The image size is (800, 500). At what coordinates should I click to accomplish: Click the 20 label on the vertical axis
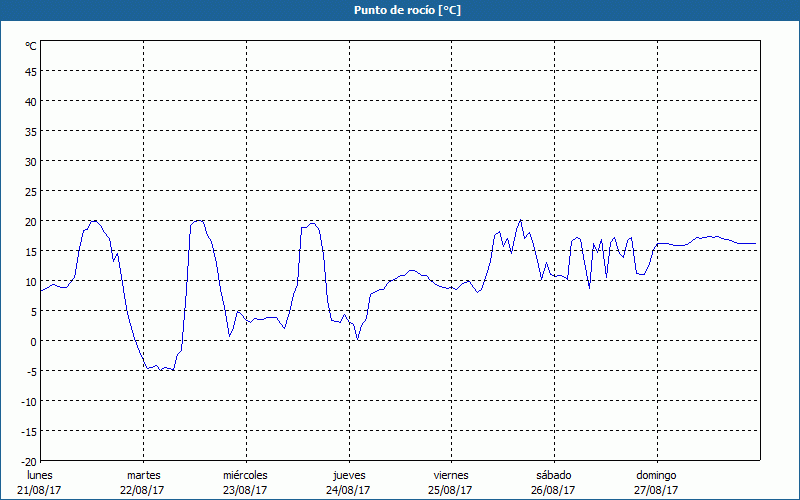click(30, 221)
